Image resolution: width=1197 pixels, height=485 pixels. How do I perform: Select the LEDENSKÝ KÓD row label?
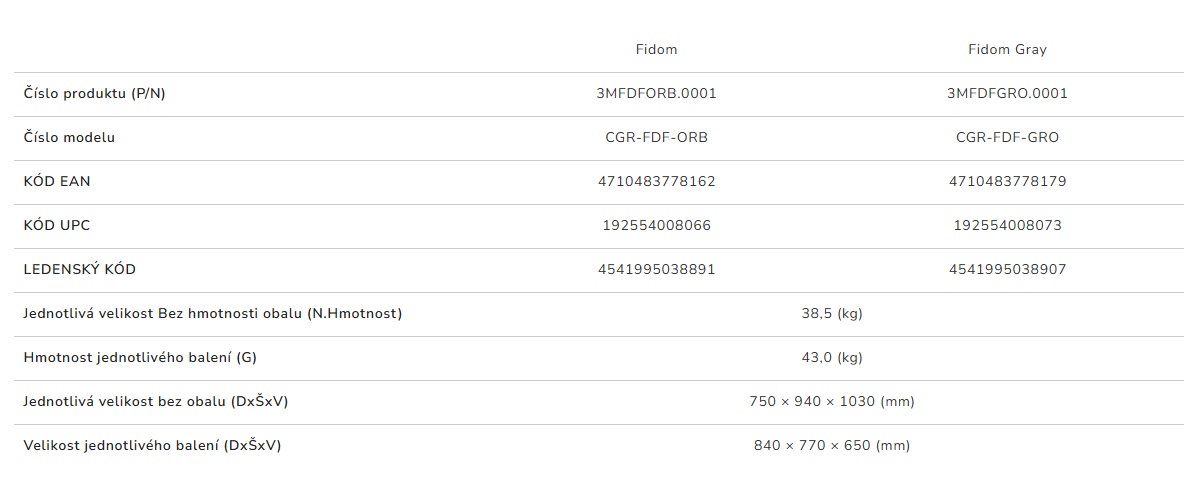(x=80, y=270)
